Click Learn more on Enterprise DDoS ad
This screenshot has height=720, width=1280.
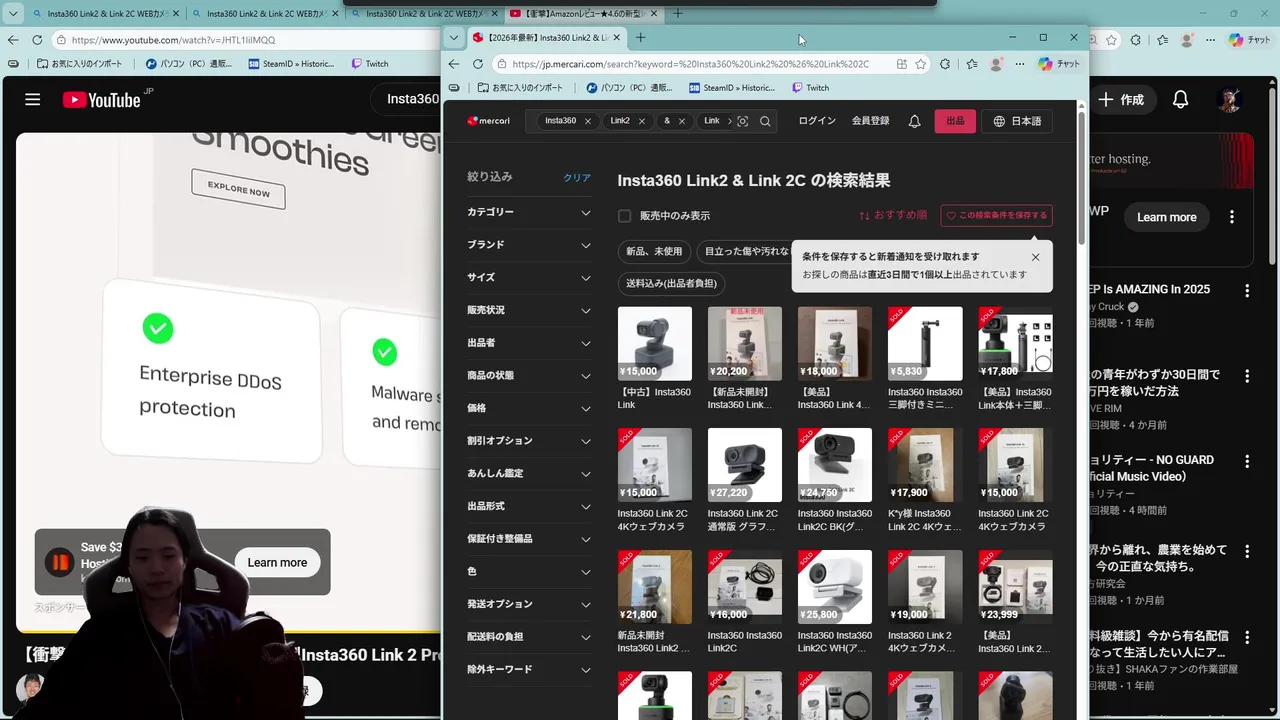277,563
